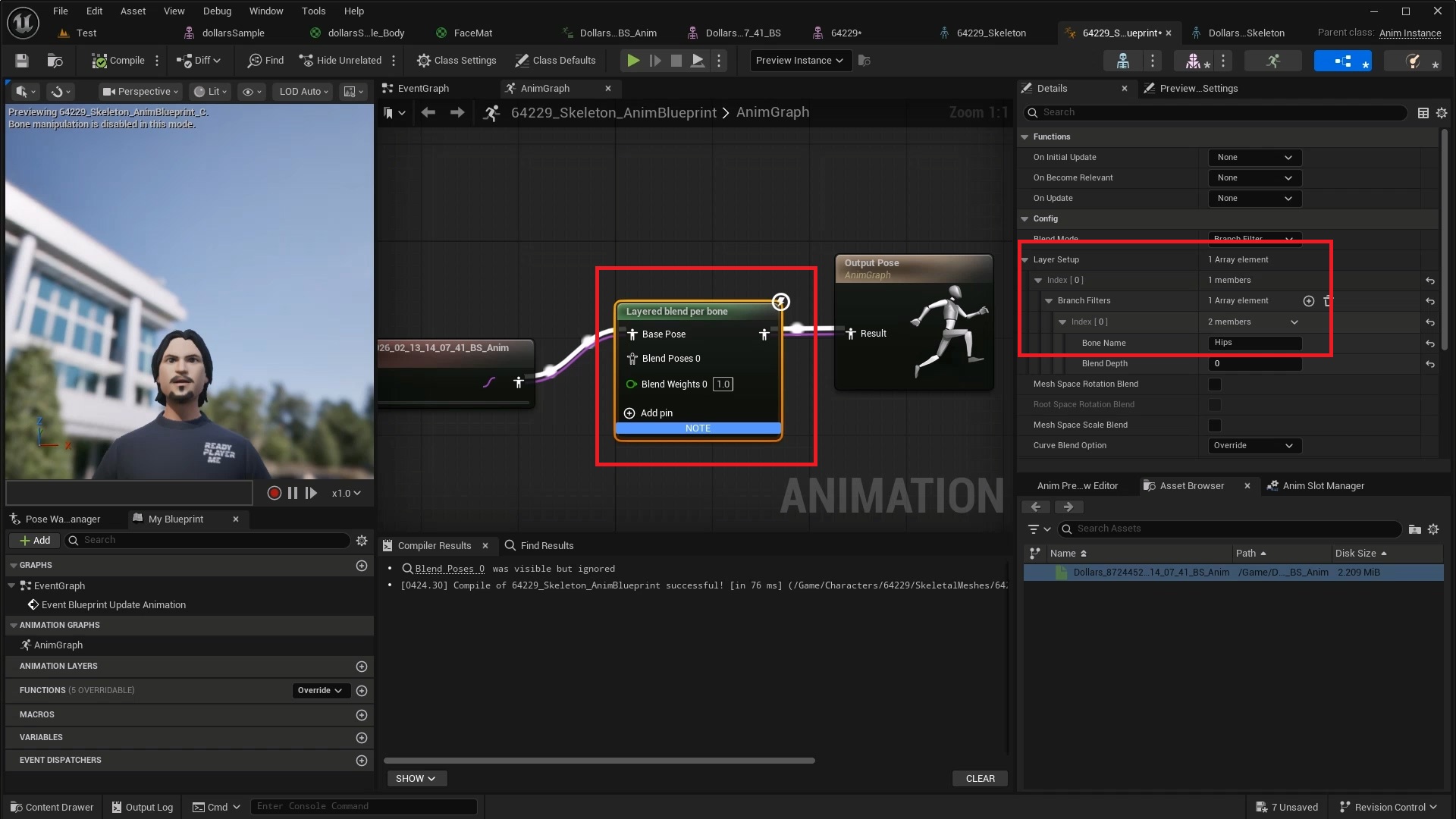Click Add in the My Blueprint panel
1456x819 pixels.
point(33,540)
